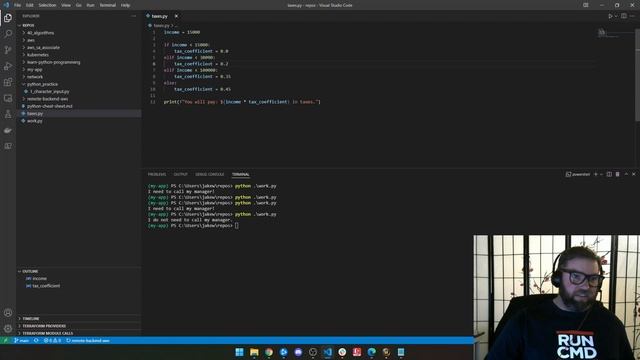This screenshot has width=640, height=360.
Task: Switch to Debug Console panel tab
Action: click(x=209, y=174)
